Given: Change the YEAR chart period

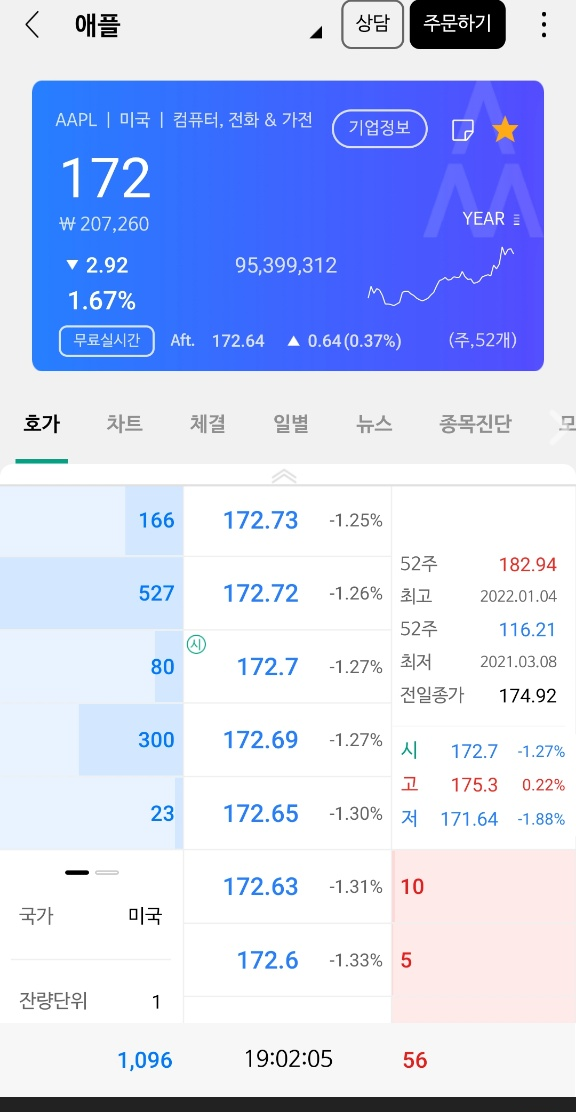Looking at the screenshot, I should pyautogui.click(x=491, y=219).
